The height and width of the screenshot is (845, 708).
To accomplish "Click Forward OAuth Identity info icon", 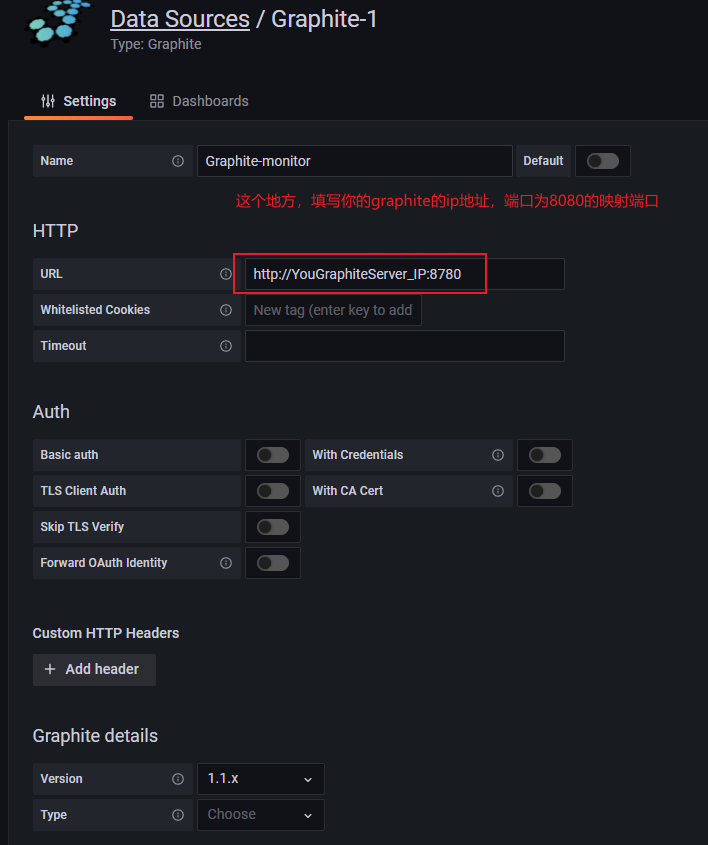I will click(x=226, y=563).
